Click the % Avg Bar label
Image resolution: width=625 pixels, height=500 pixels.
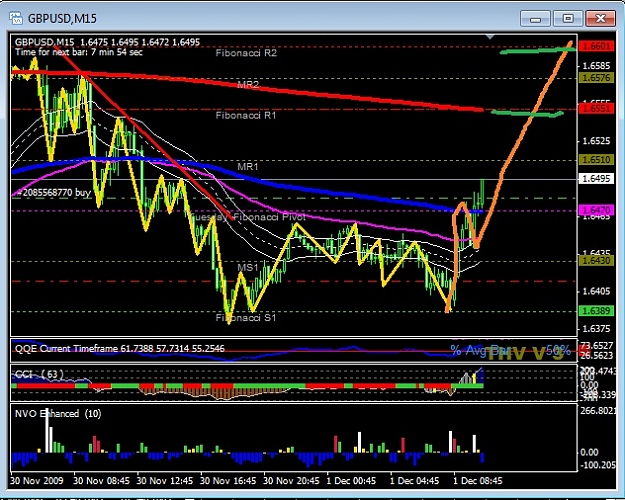coord(478,350)
